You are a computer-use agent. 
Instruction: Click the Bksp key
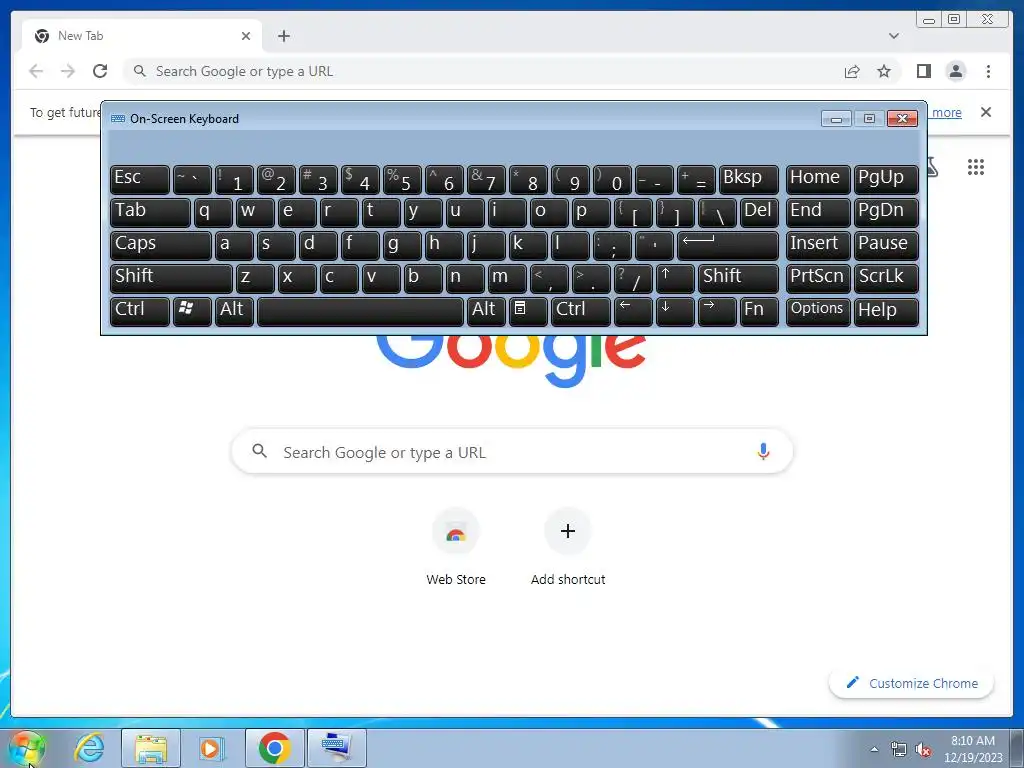[748, 179]
